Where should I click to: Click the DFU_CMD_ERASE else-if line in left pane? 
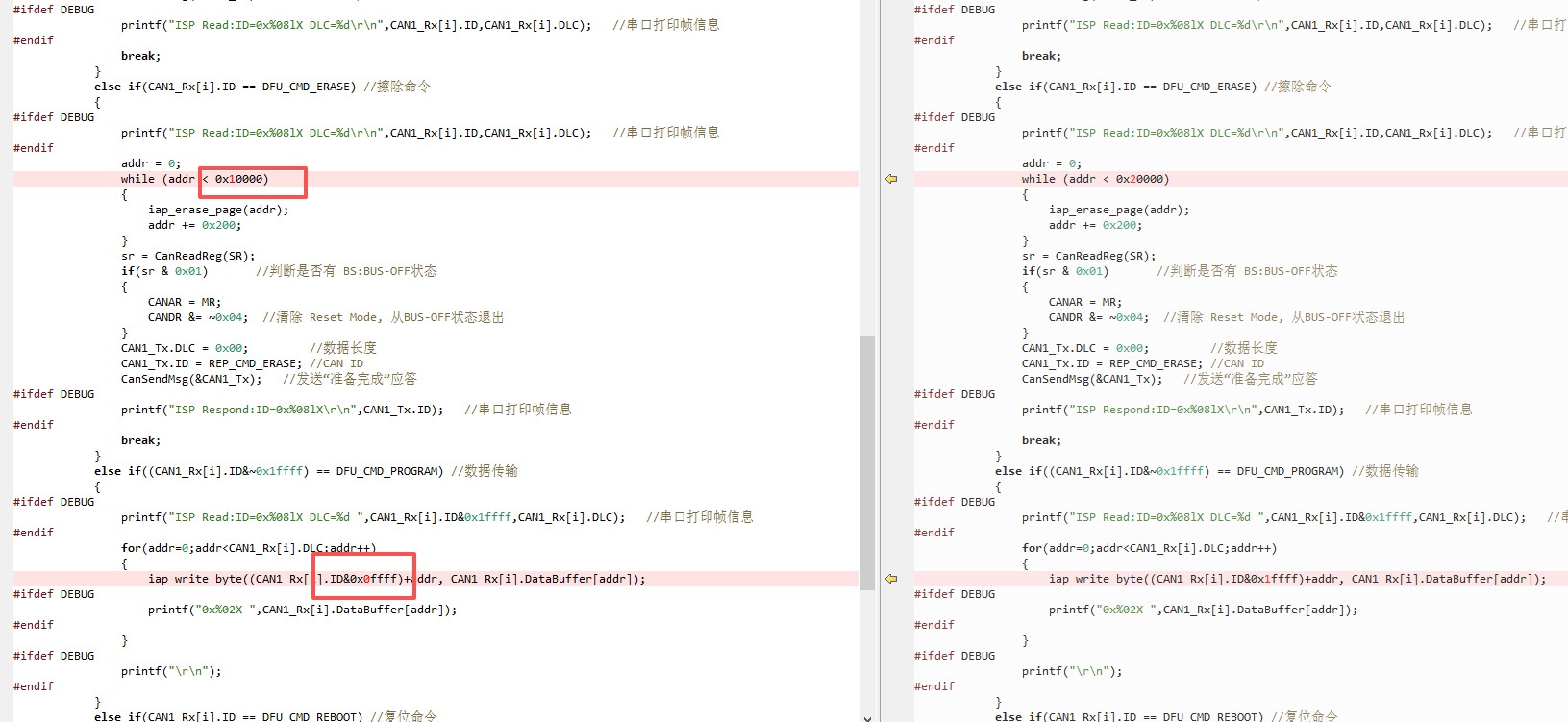coord(261,87)
